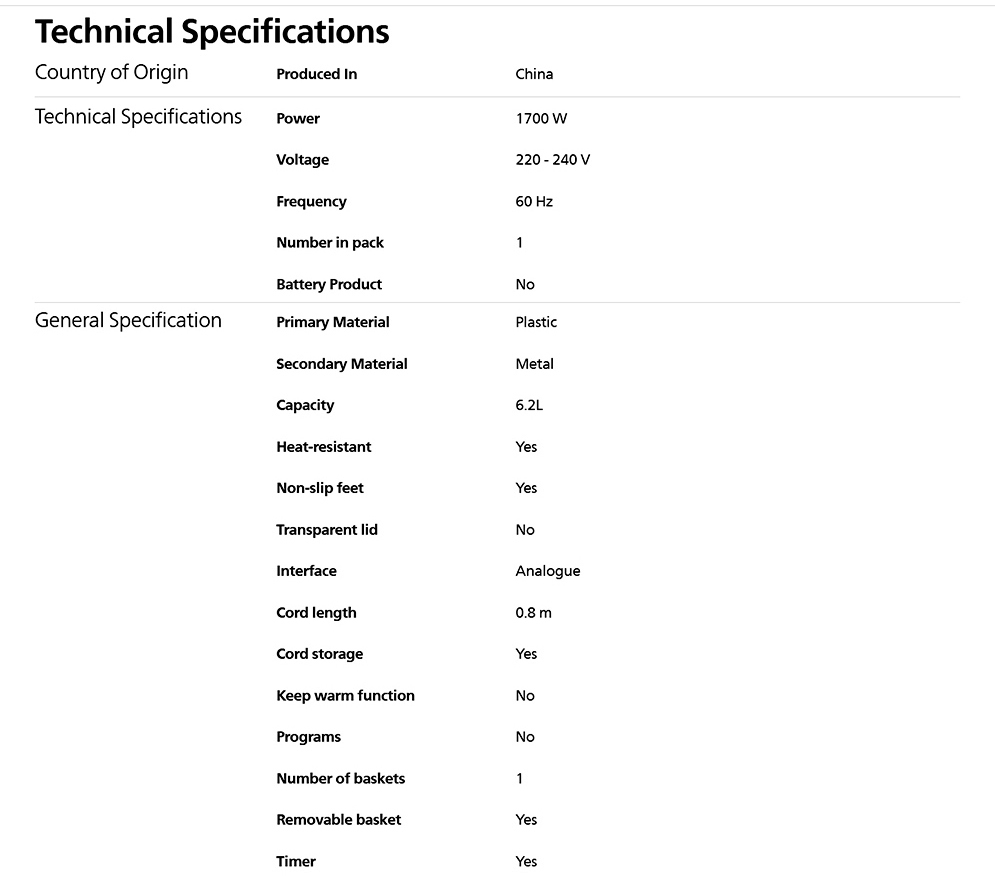Click the Power specification label

[298, 119]
